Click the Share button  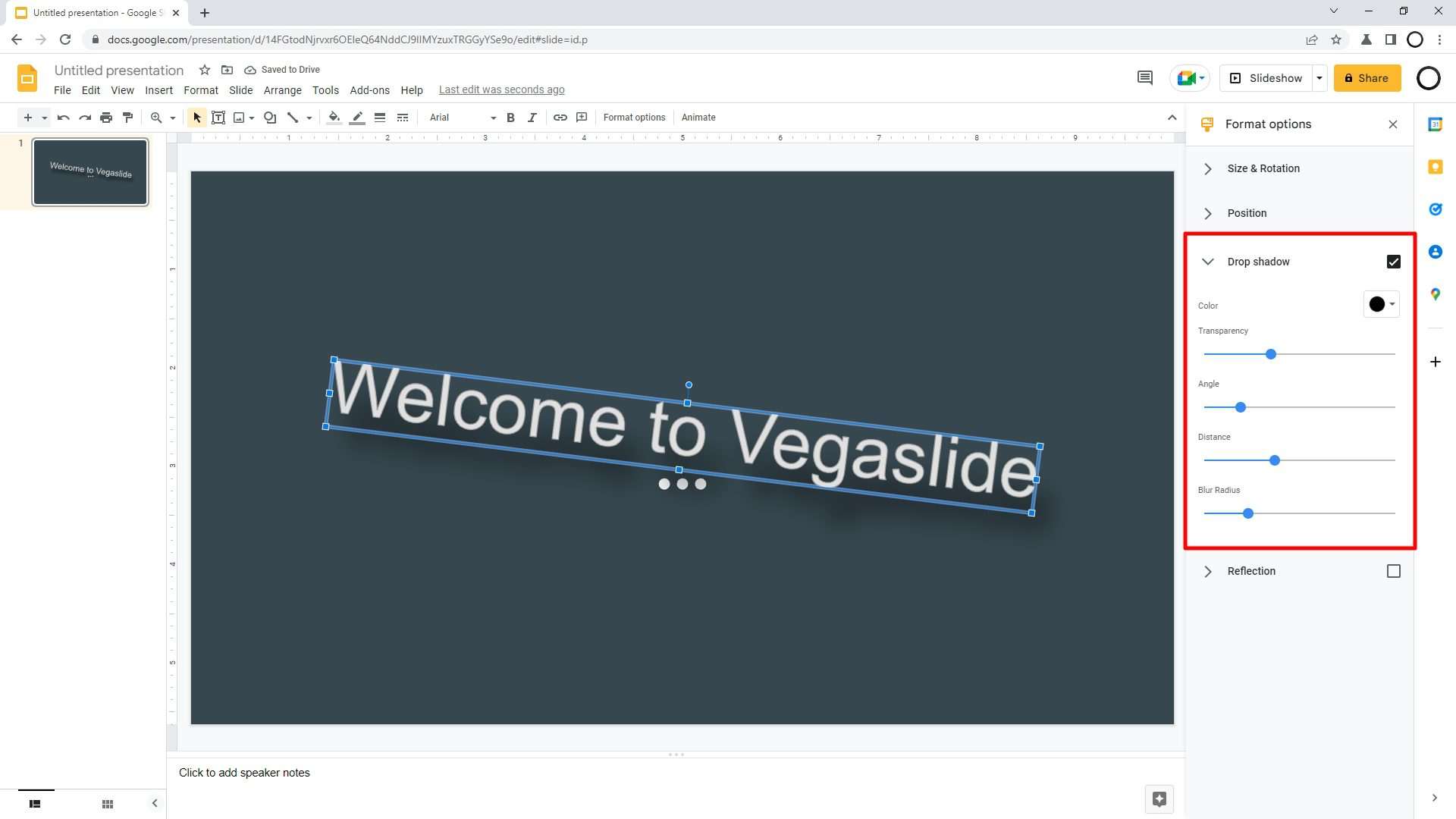coord(1367,78)
